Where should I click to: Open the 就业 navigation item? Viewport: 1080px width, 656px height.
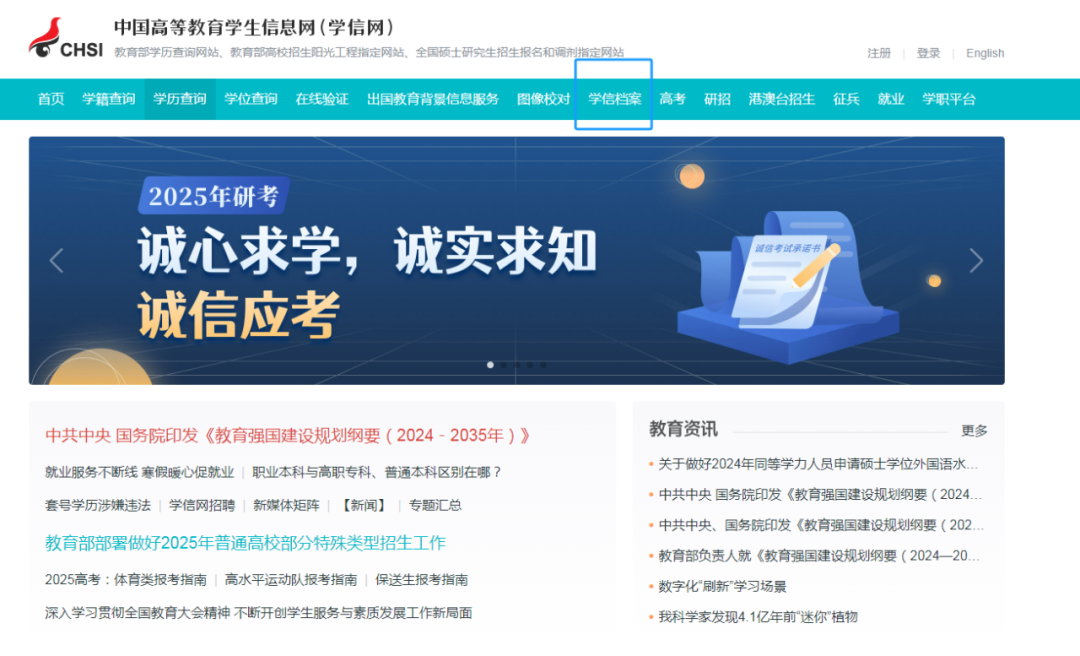click(891, 99)
